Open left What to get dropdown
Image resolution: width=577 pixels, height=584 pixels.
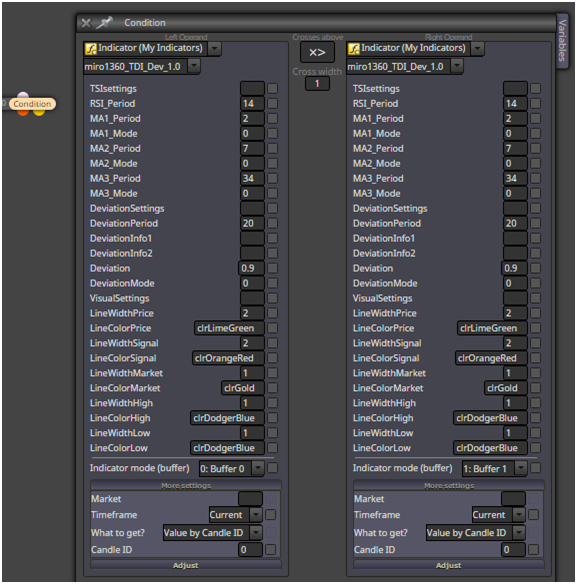[256, 533]
